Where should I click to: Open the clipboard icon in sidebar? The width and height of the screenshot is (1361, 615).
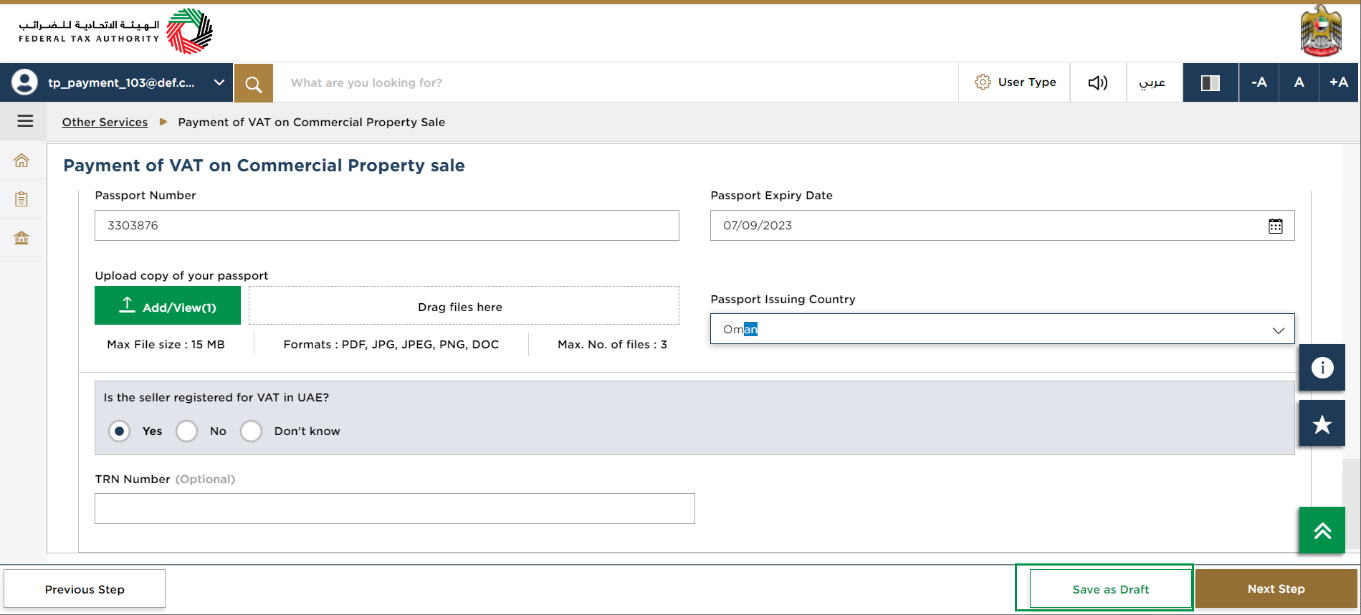[x=22, y=199]
